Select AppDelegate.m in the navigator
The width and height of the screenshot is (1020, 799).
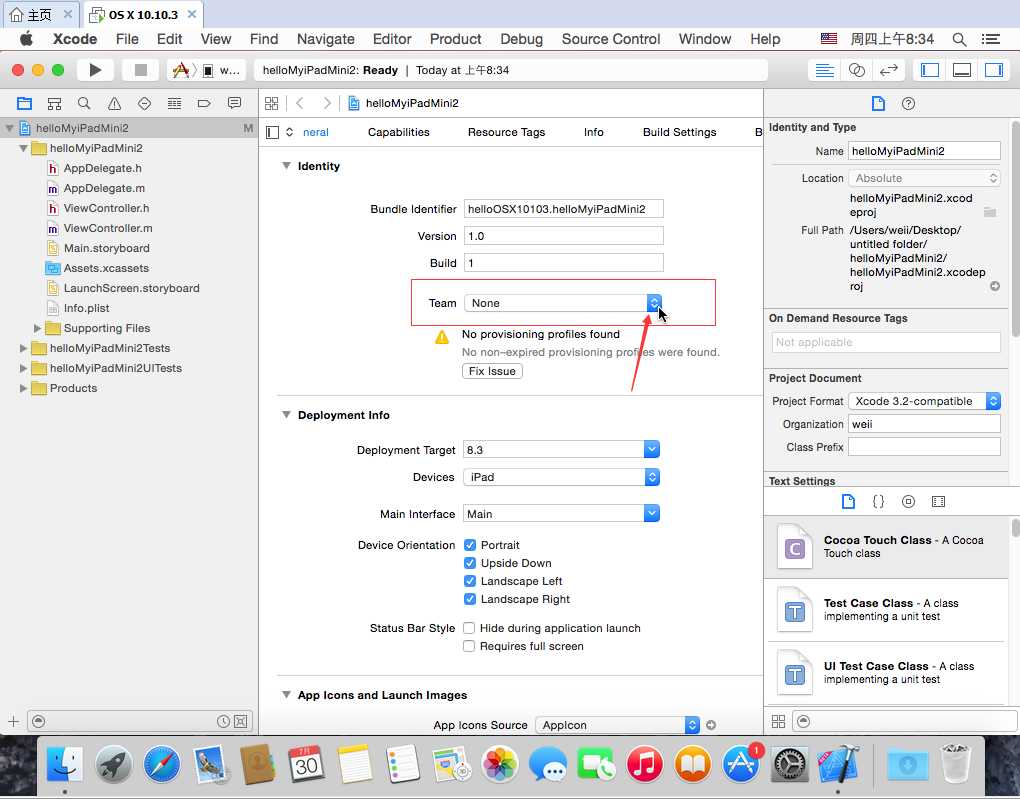[104, 188]
